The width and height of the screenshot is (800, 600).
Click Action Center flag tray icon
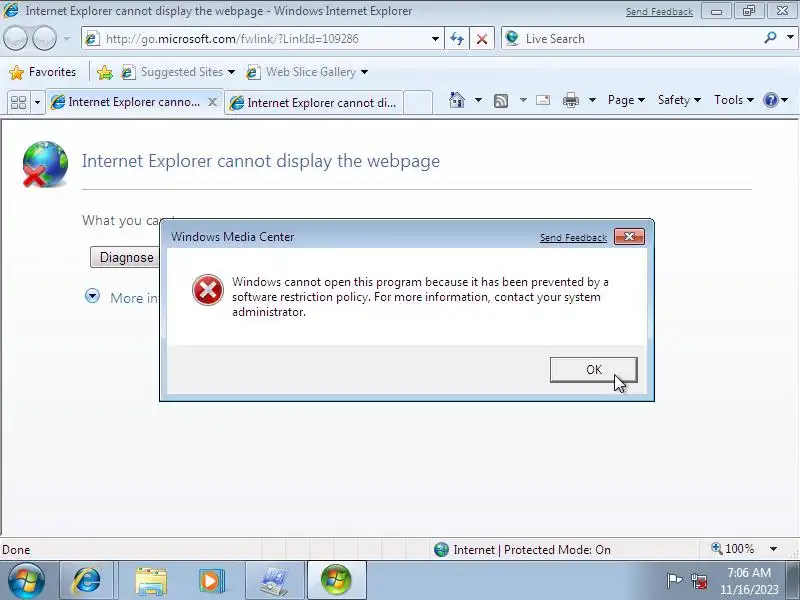click(x=674, y=581)
